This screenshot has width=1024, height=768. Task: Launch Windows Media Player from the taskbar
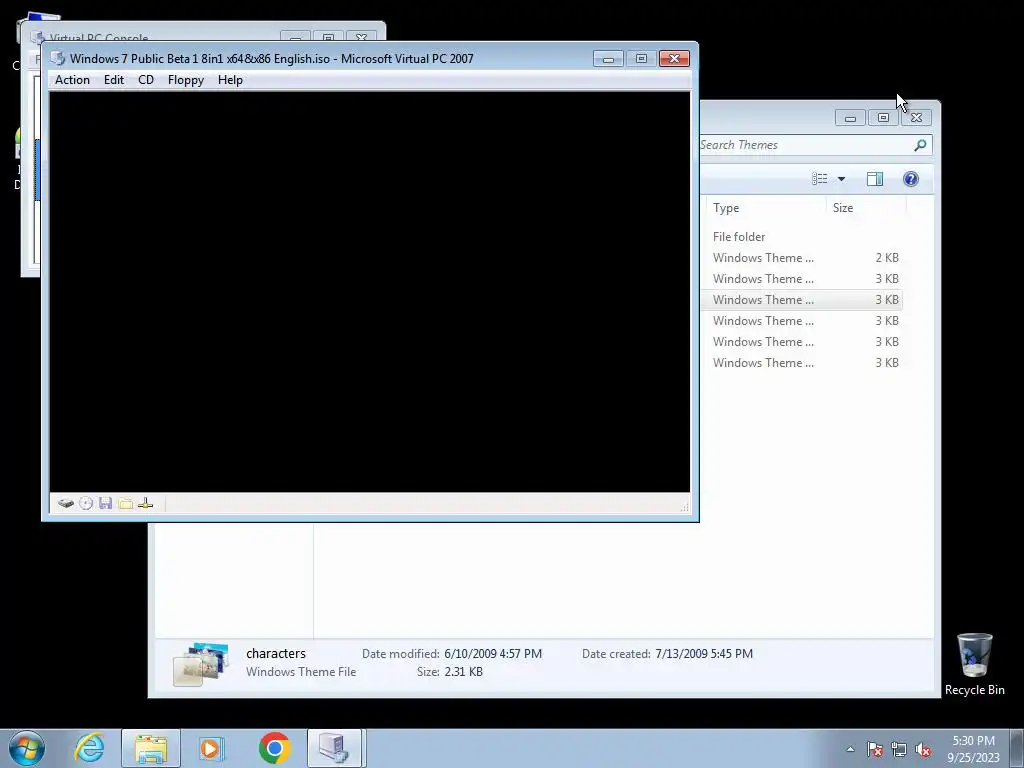pyautogui.click(x=212, y=748)
